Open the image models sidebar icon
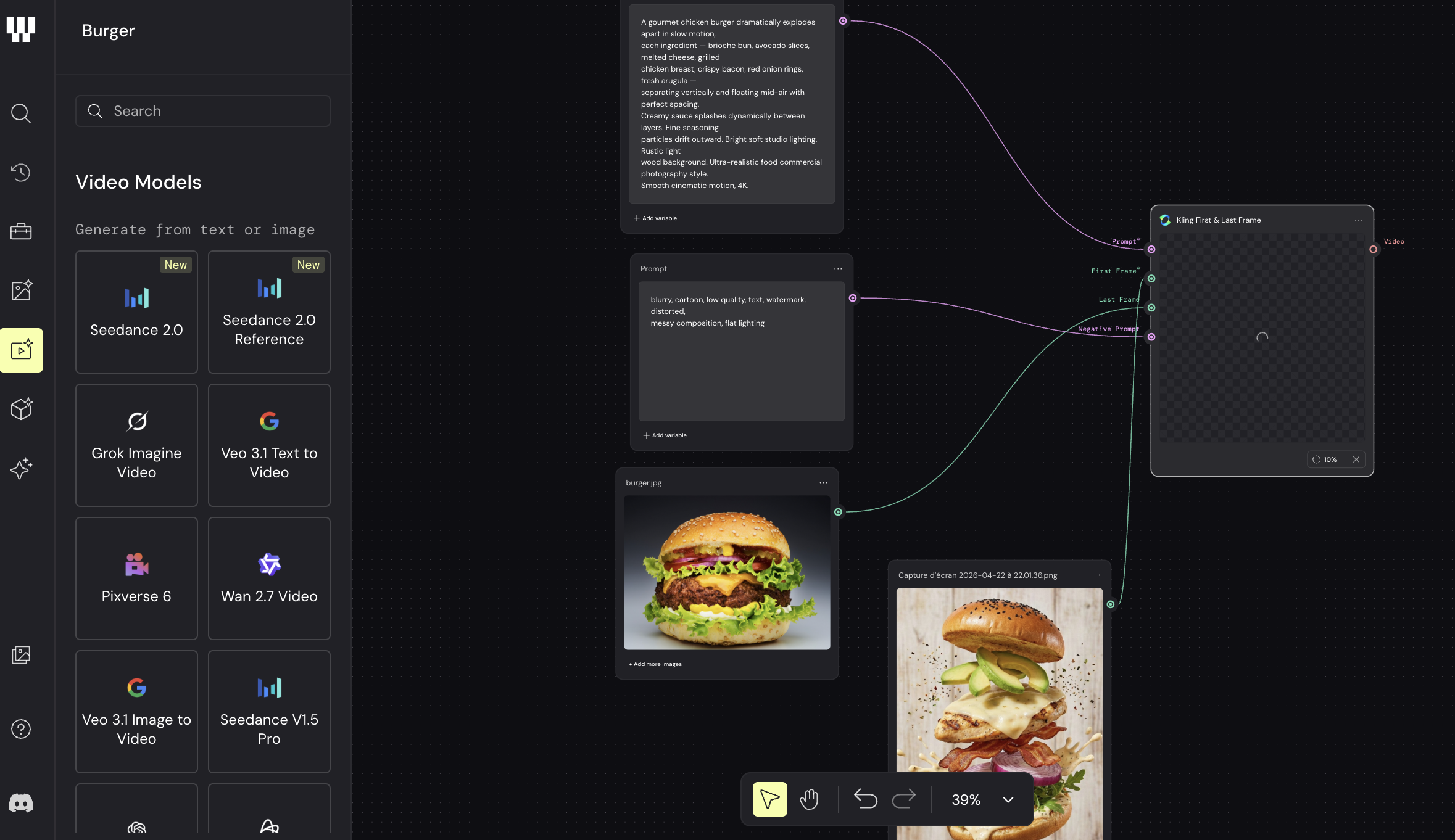 (x=21, y=290)
